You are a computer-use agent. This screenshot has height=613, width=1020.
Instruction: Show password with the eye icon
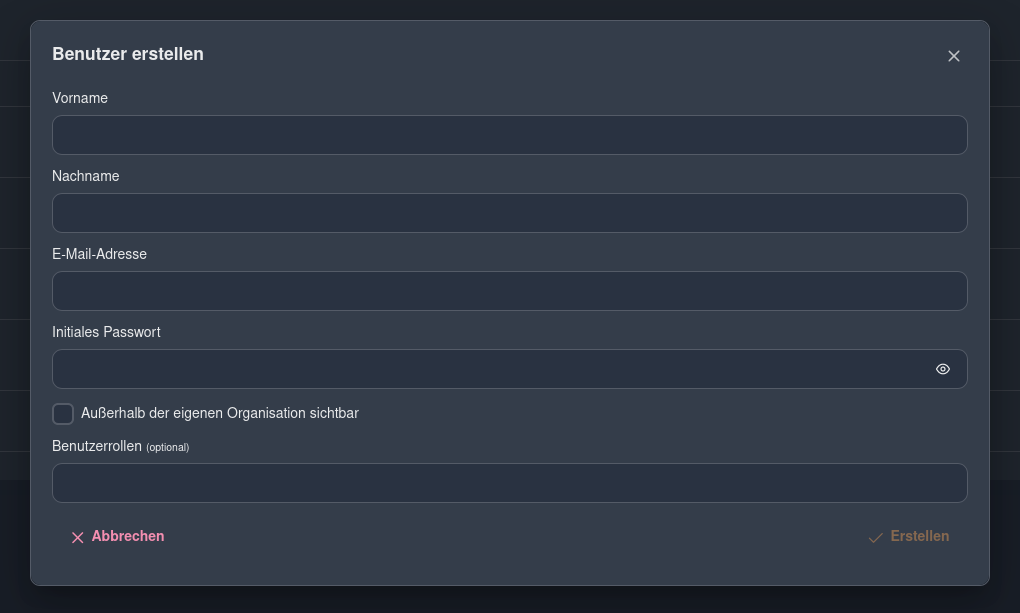[942, 369]
